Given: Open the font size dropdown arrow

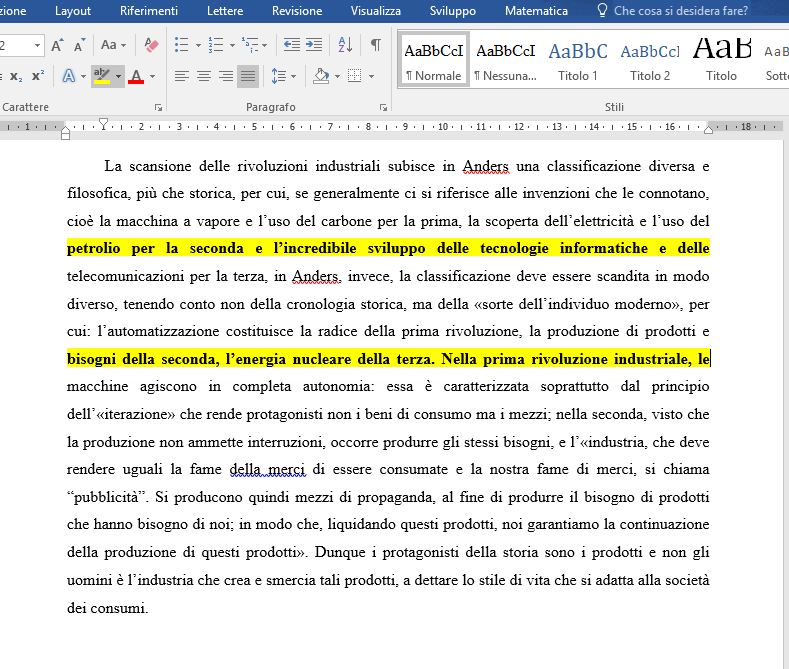Looking at the screenshot, I should point(37,45).
